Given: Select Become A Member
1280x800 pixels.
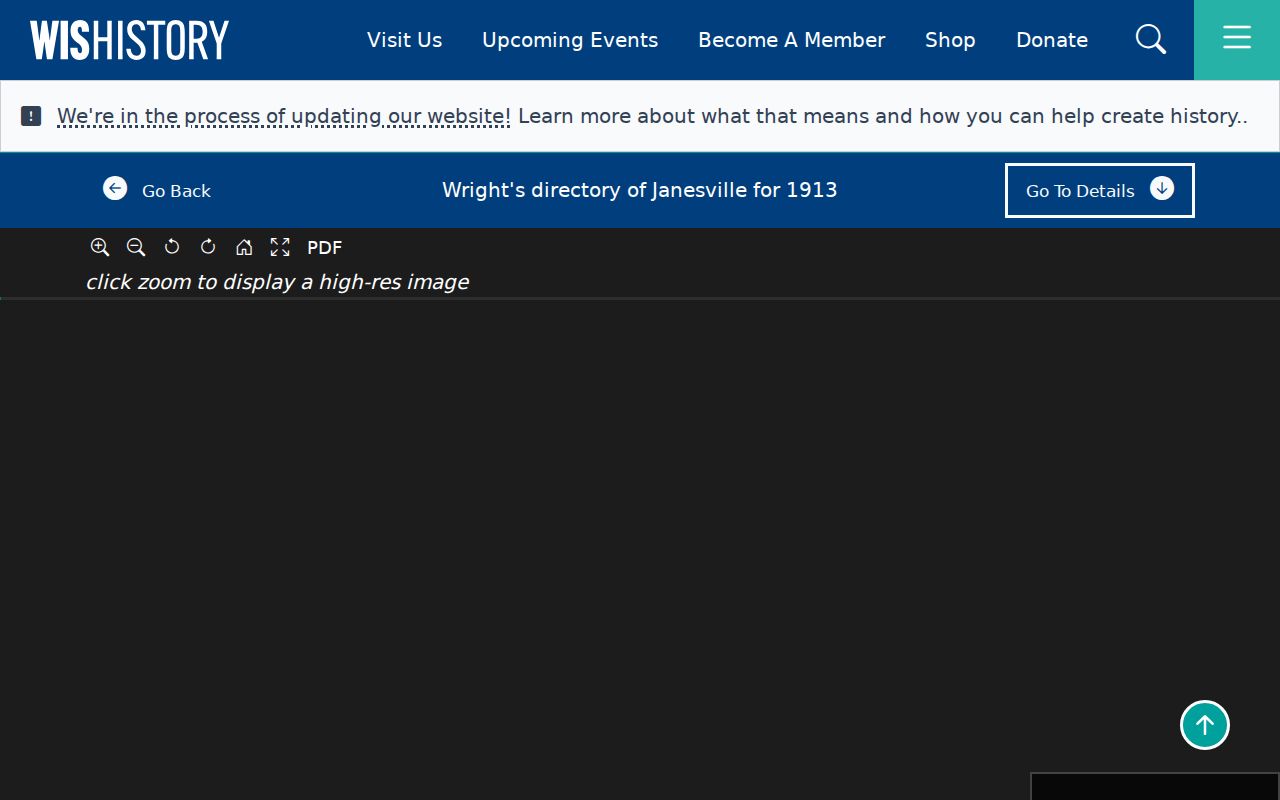Looking at the screenshot, I should [x=792, y=40].
